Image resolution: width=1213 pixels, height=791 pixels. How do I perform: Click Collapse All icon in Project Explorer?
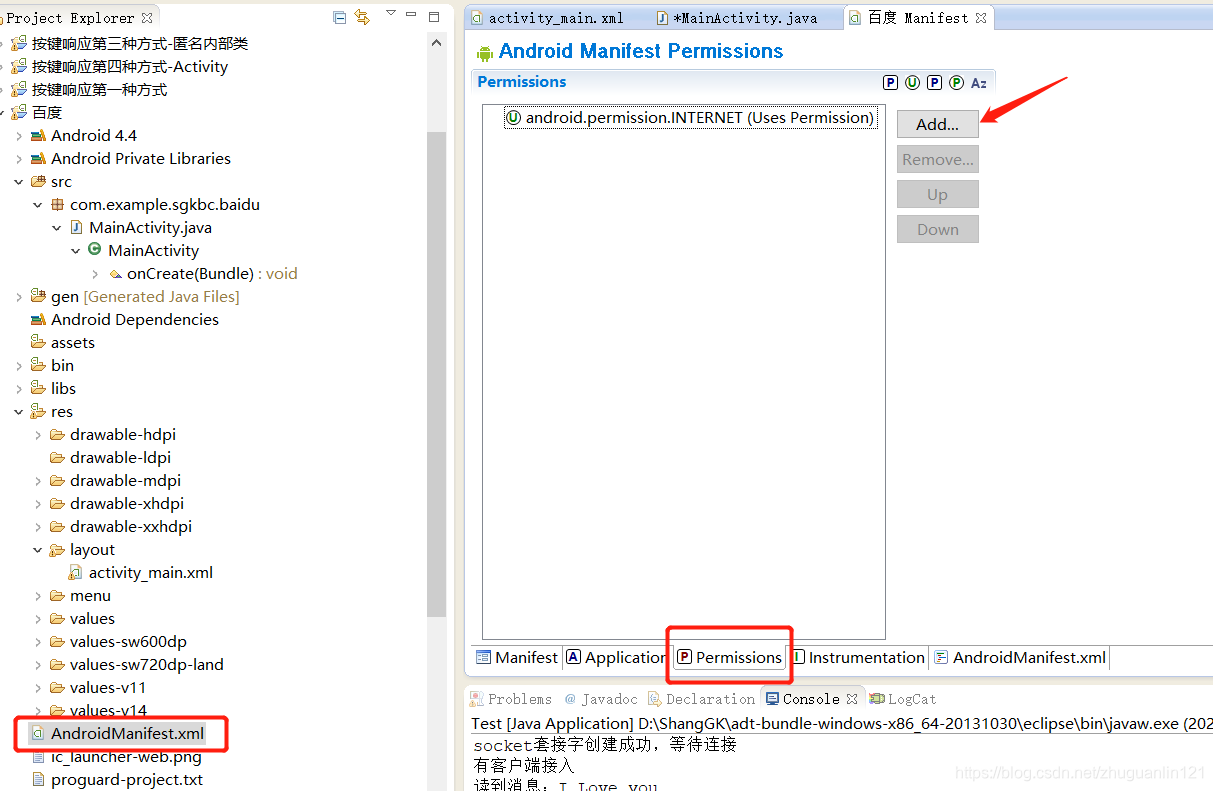[x=340, y=17]
